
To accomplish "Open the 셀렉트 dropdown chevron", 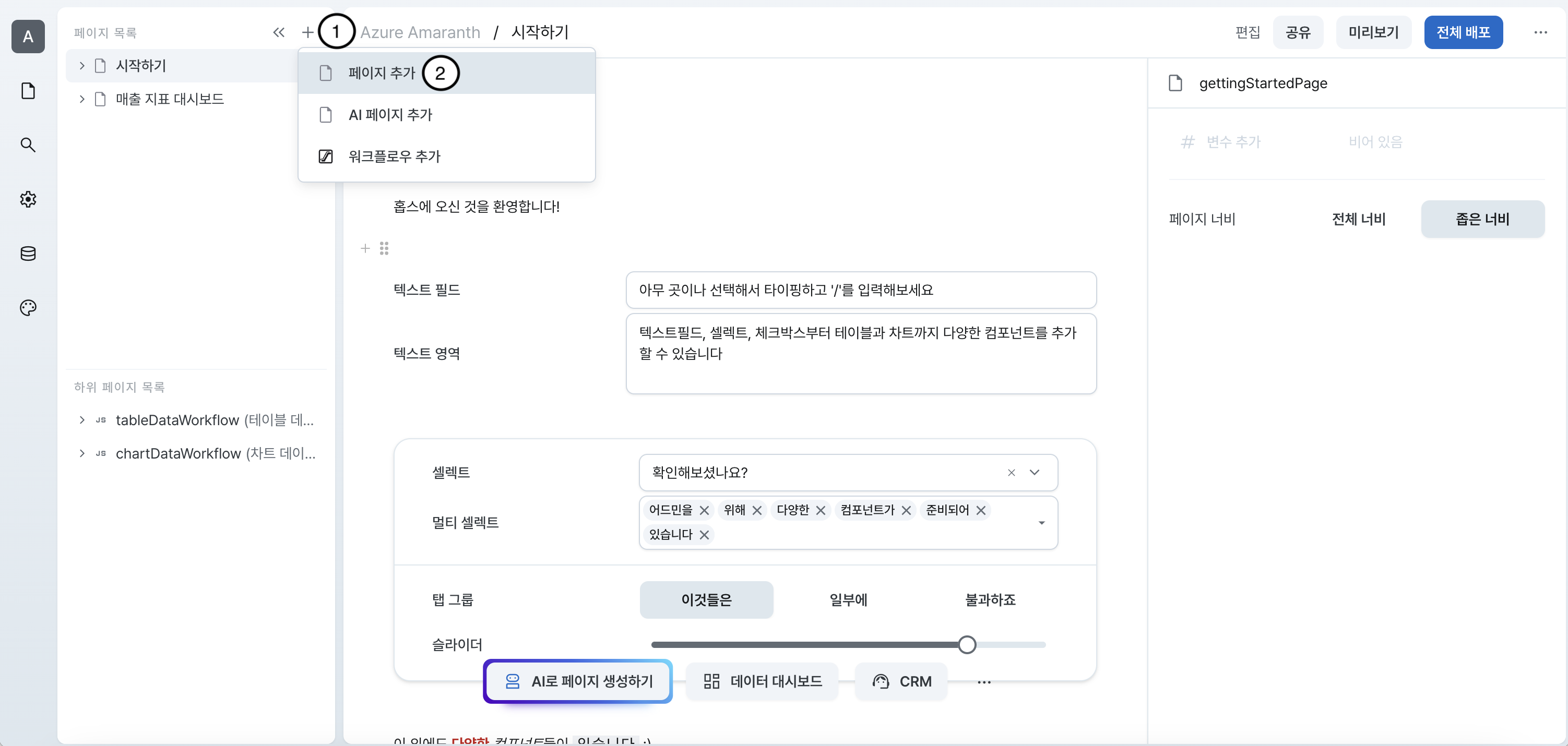I will click(x=1034, y=473).
